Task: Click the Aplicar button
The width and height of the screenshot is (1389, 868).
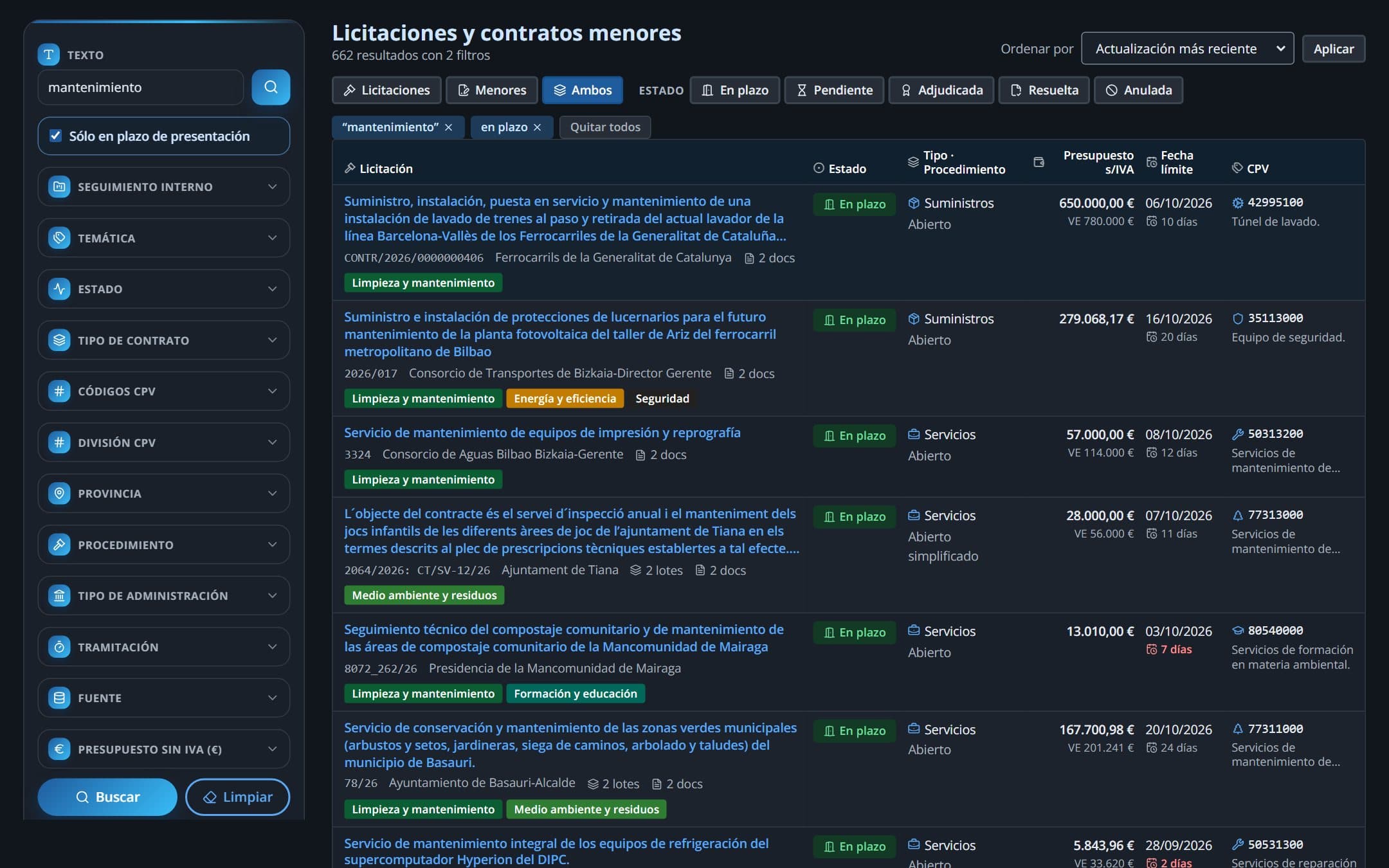Action: [x=1334, y=49]
